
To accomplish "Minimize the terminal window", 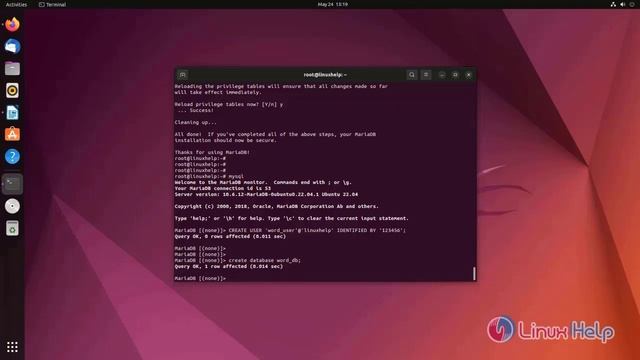I will (442, 75).
